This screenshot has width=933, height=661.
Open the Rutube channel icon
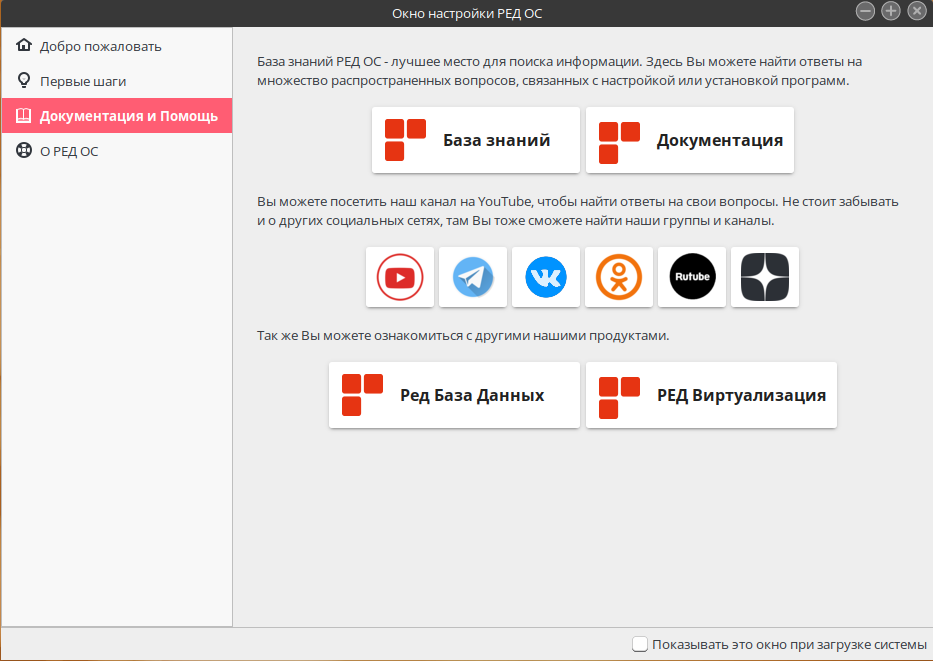tap(692, 277)
